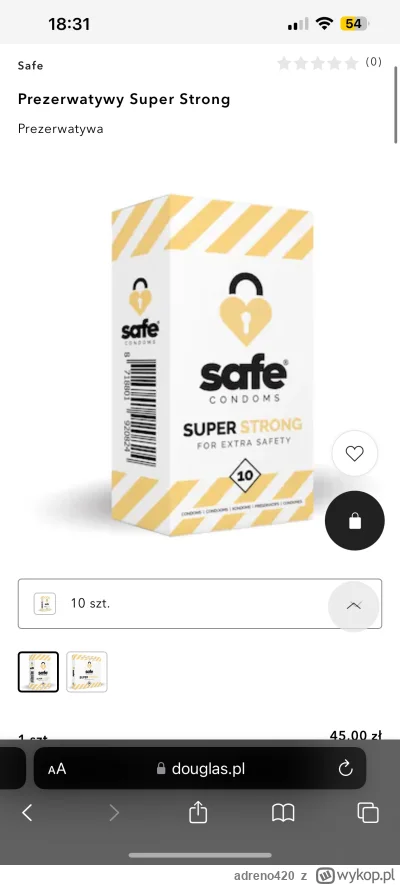The width and height of the screenshot is (400, 885).
Task: Tap the battery indicator in status bar
Action: 354,24
